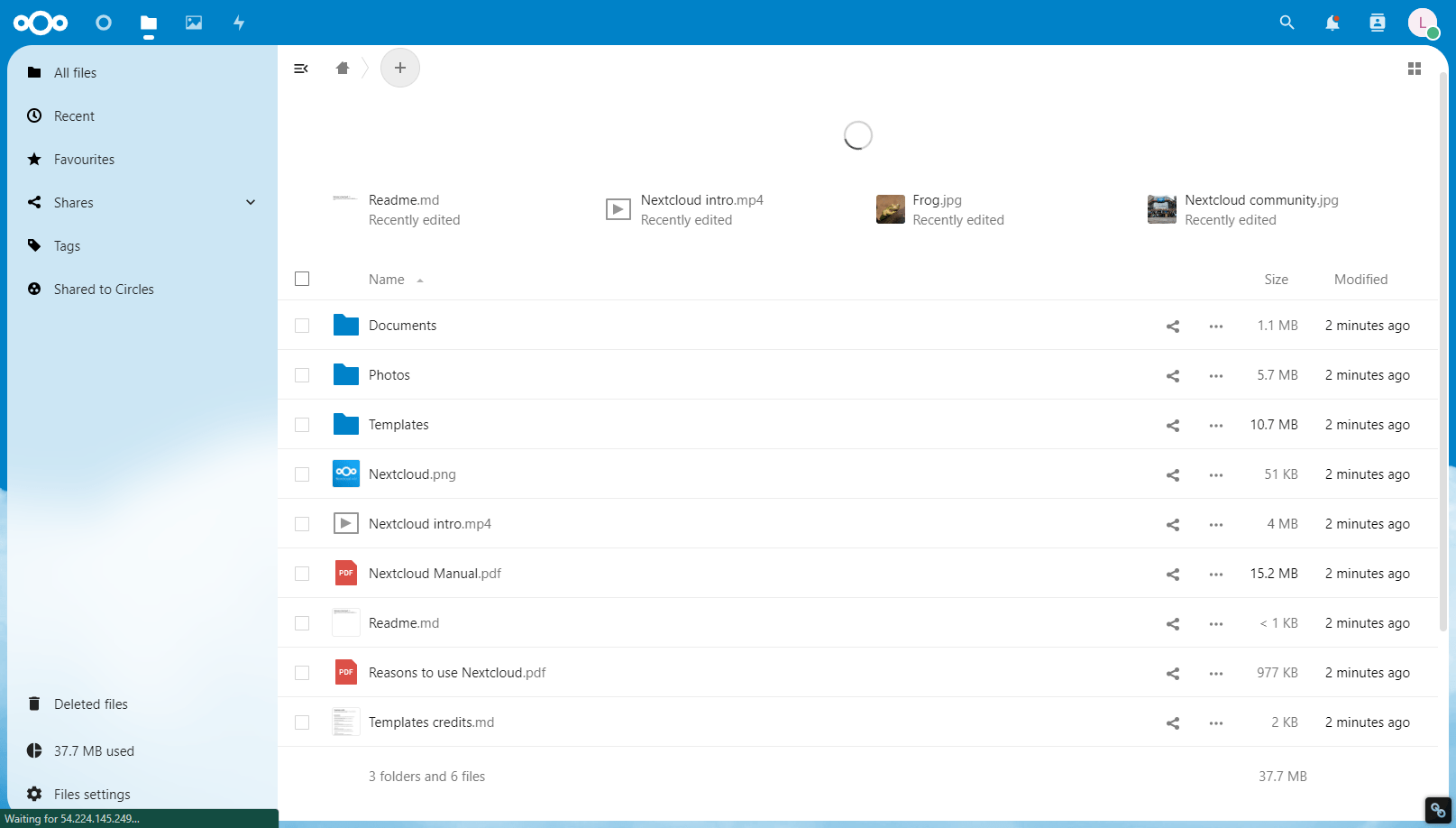Sort by the Name column header
Screen dimensions: 1456x828
(x=387, y=280)
